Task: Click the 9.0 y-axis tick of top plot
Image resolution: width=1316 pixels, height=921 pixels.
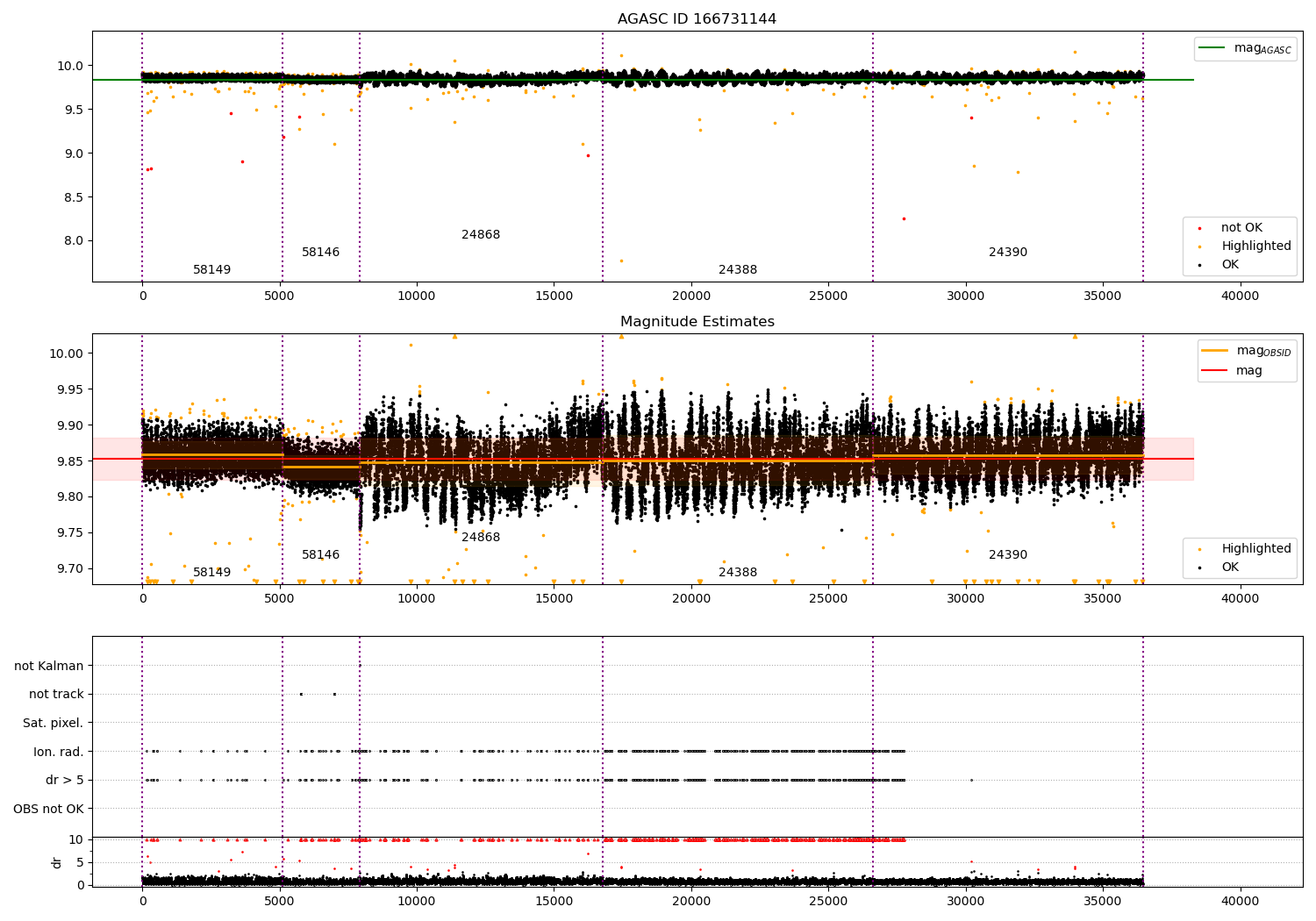Action: tap(75, 153)
